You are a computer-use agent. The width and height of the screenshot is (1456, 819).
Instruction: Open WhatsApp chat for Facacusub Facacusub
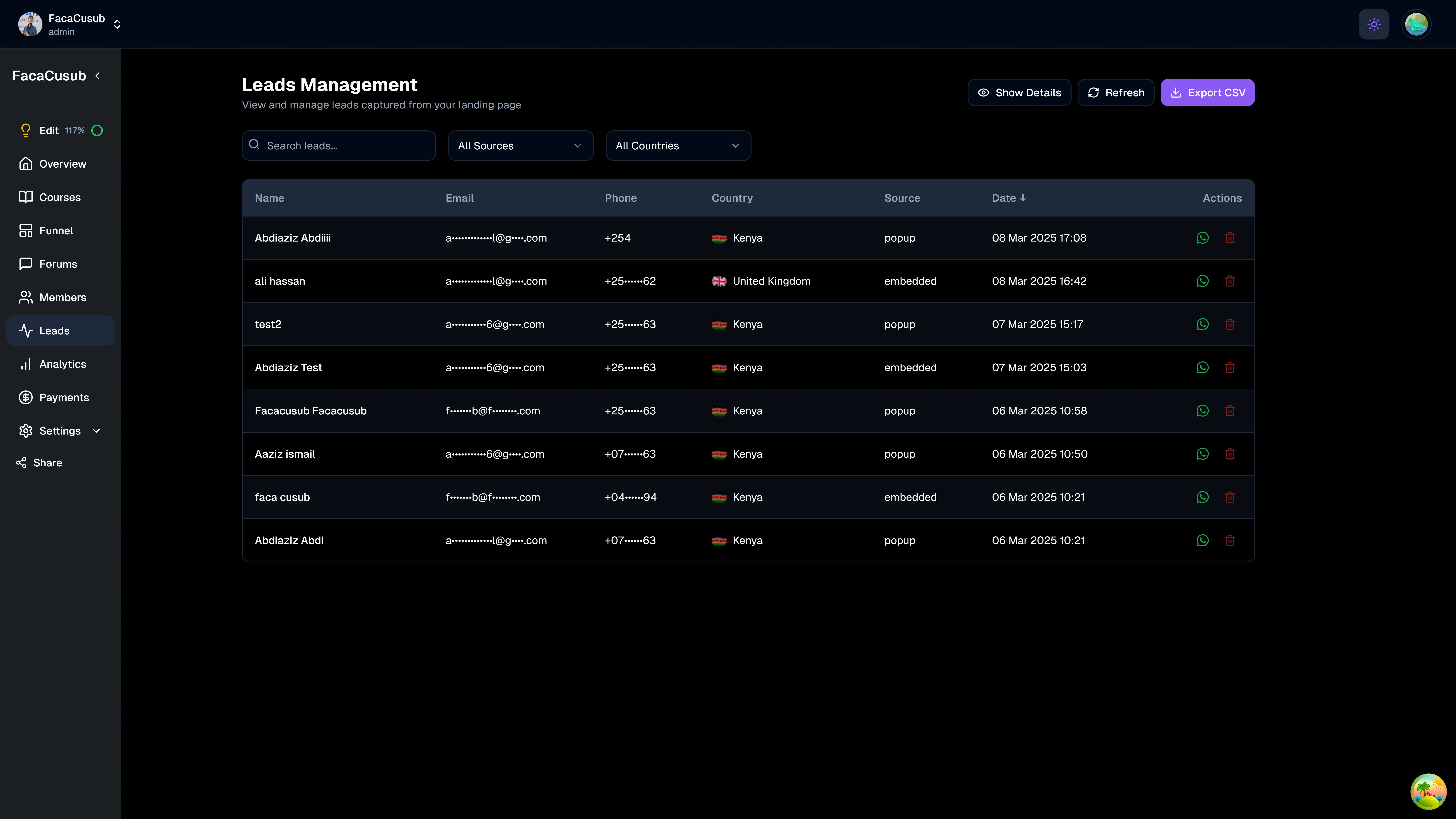(1202, 411)
